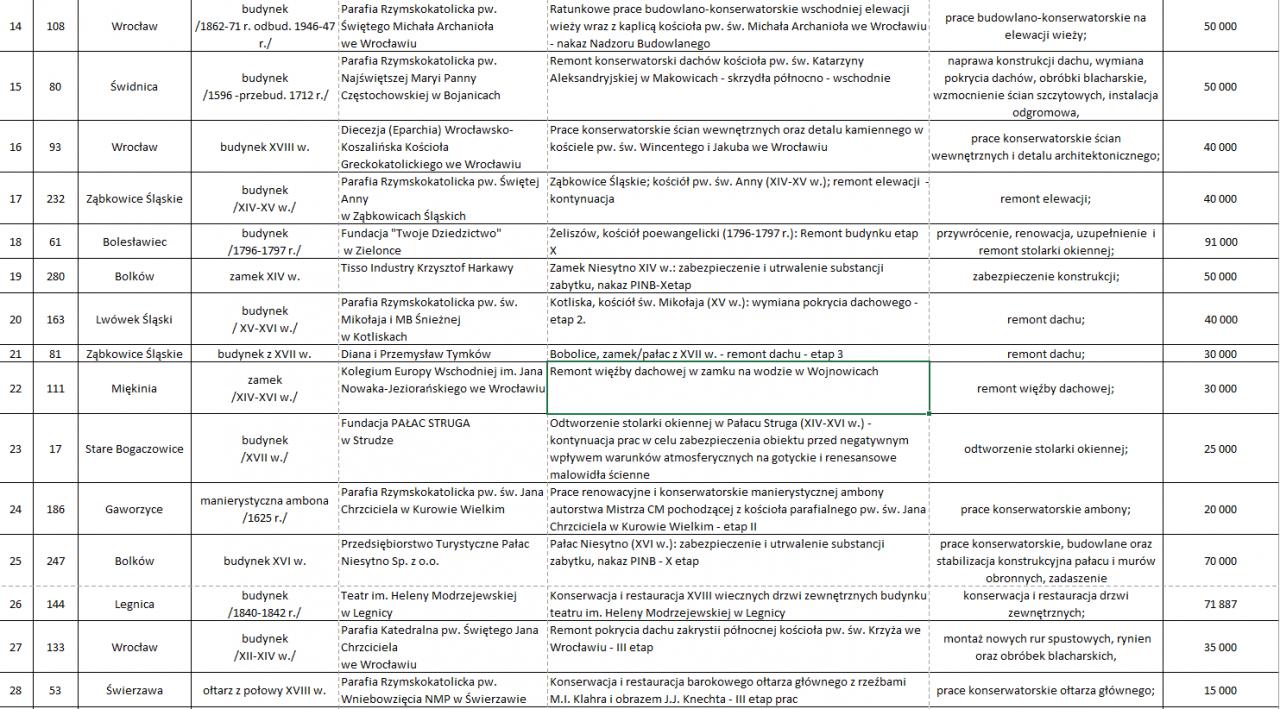Select the 'Świerzawa' location cell

coord(134,690)
